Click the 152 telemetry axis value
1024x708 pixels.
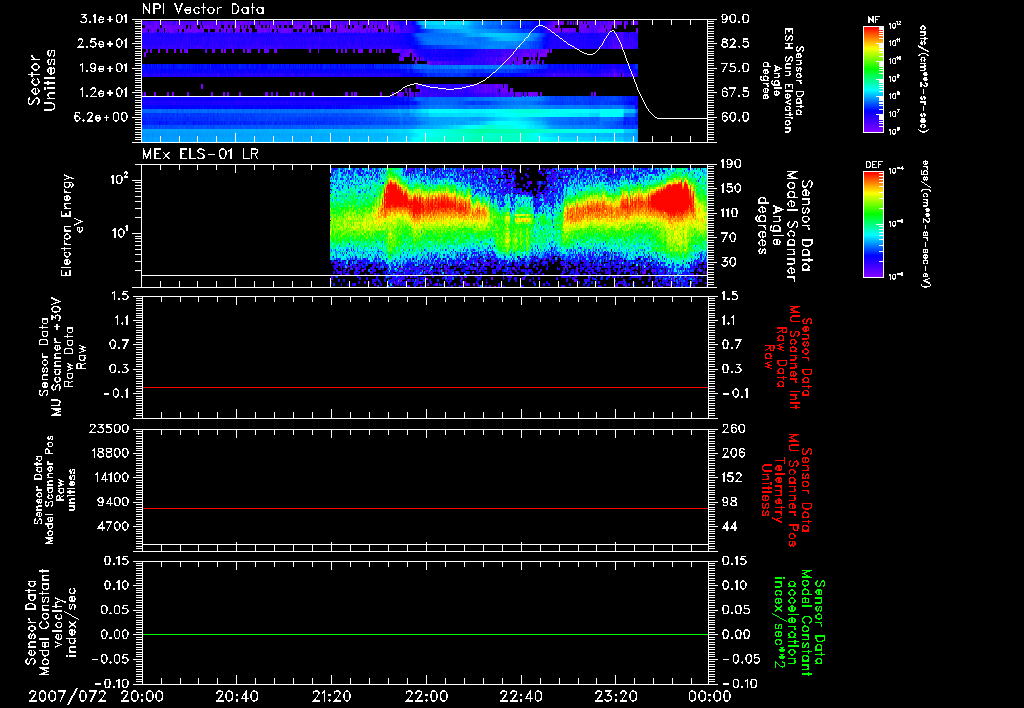(731, 477)
